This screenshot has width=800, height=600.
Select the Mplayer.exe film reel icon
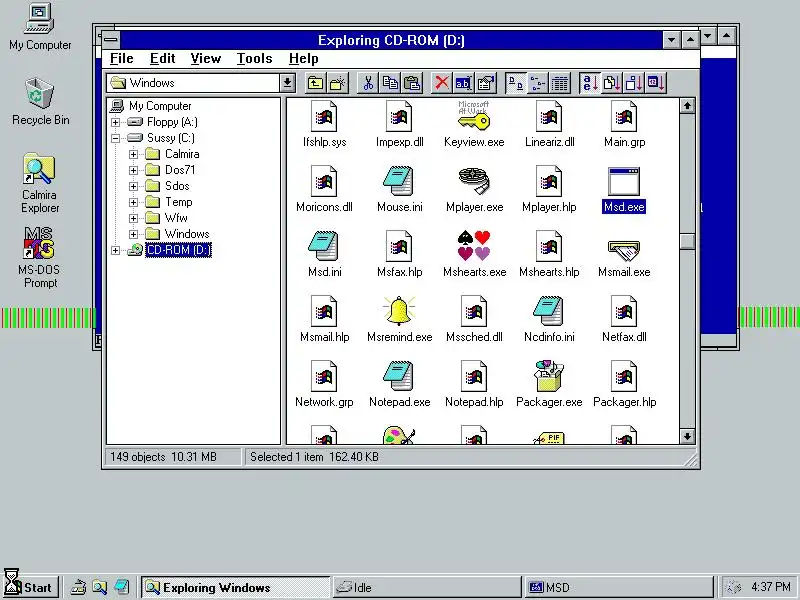[474, 189]
